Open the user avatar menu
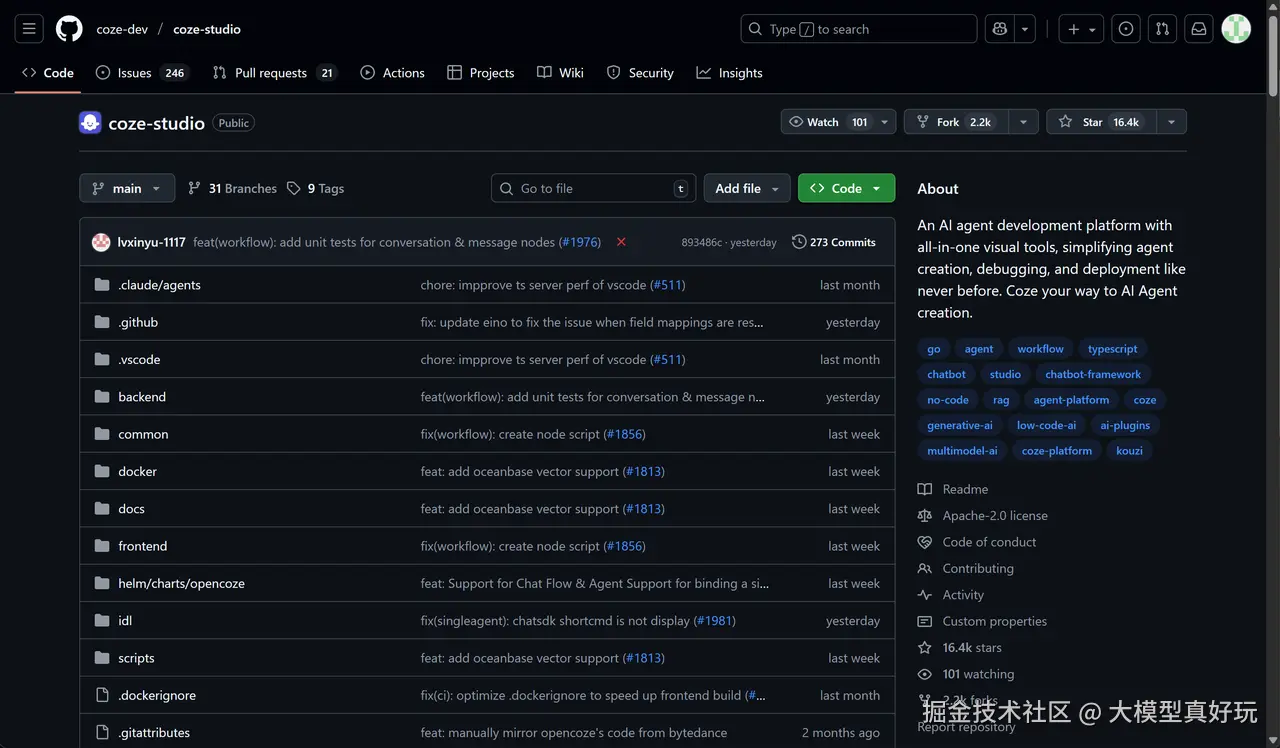This screenshot has width=1280, height=748. (x=1236, y=29)
